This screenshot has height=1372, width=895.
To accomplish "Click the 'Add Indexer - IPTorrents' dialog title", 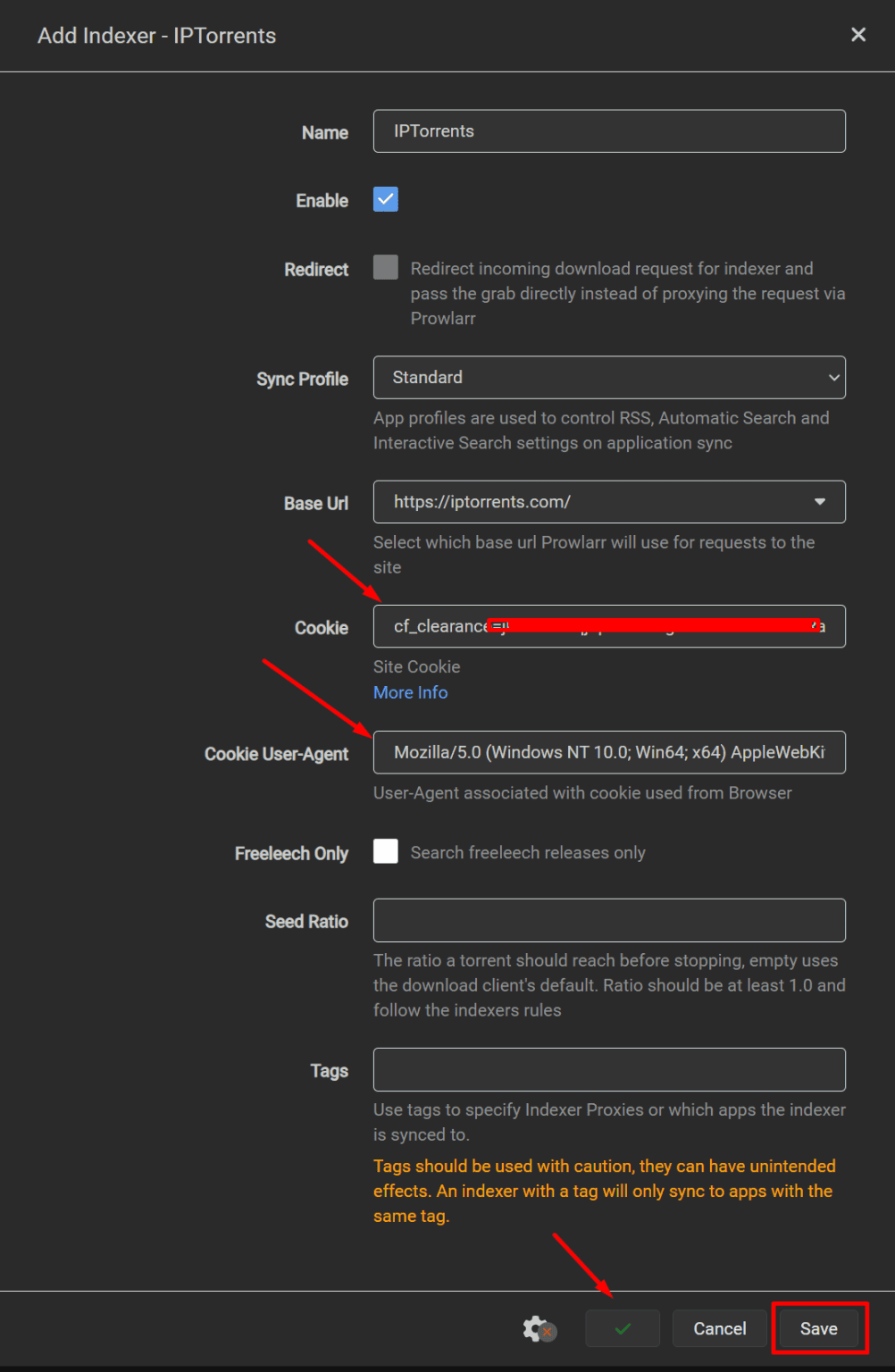I will pyautogui.click(x=157, y=36).
